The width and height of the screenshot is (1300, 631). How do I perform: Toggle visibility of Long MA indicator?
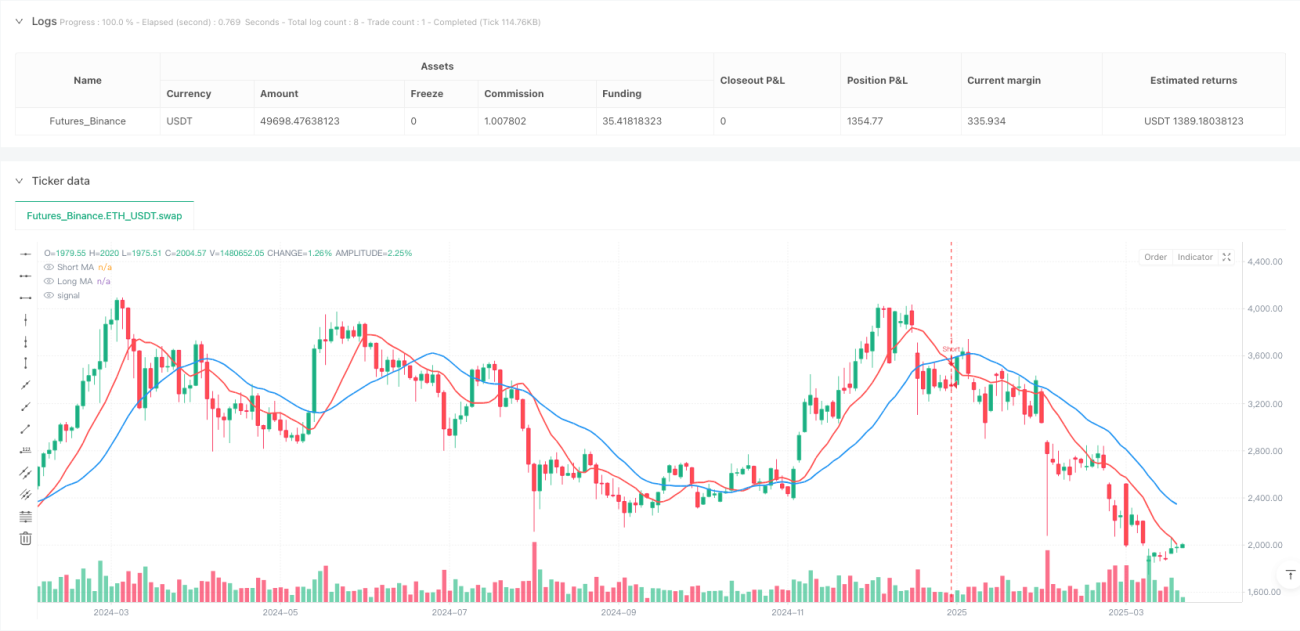[x=48, y=281]
